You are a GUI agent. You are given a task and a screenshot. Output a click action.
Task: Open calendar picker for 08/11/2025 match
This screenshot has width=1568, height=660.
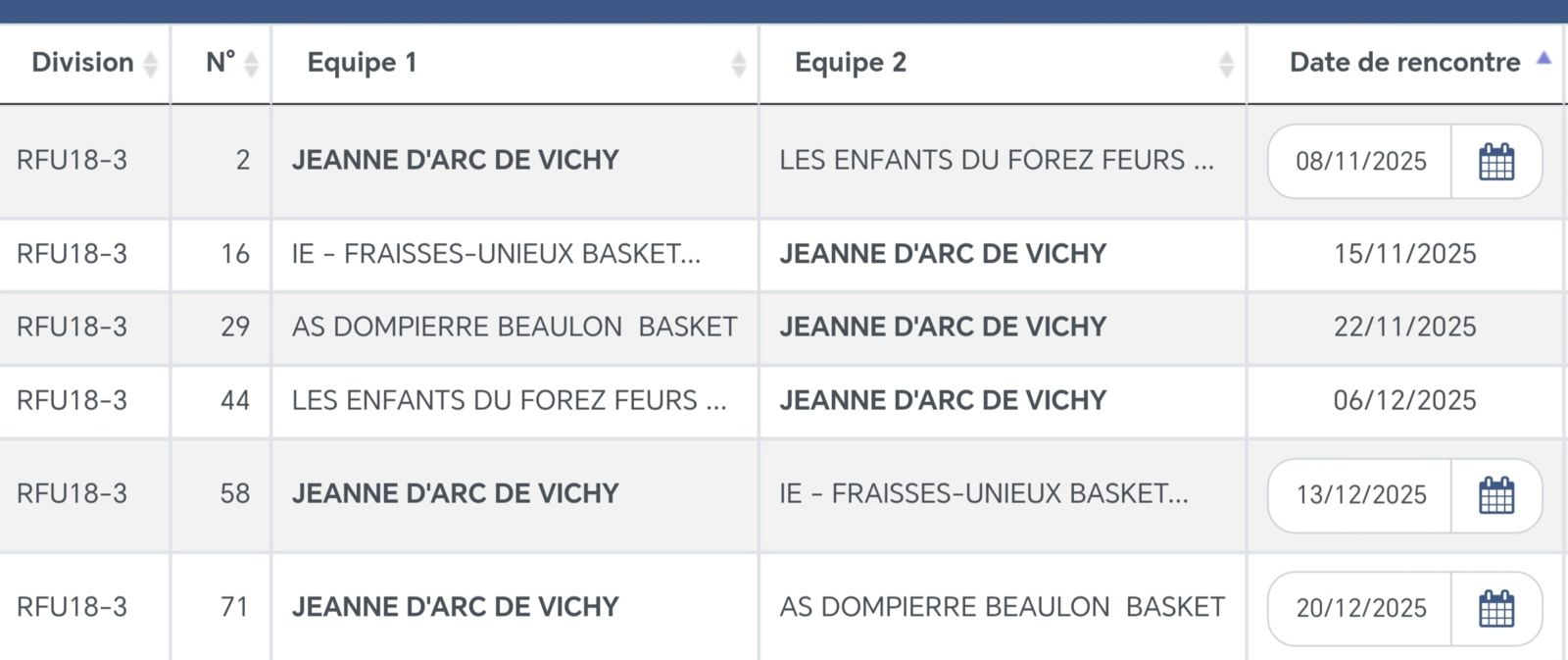click(1495, 162)
